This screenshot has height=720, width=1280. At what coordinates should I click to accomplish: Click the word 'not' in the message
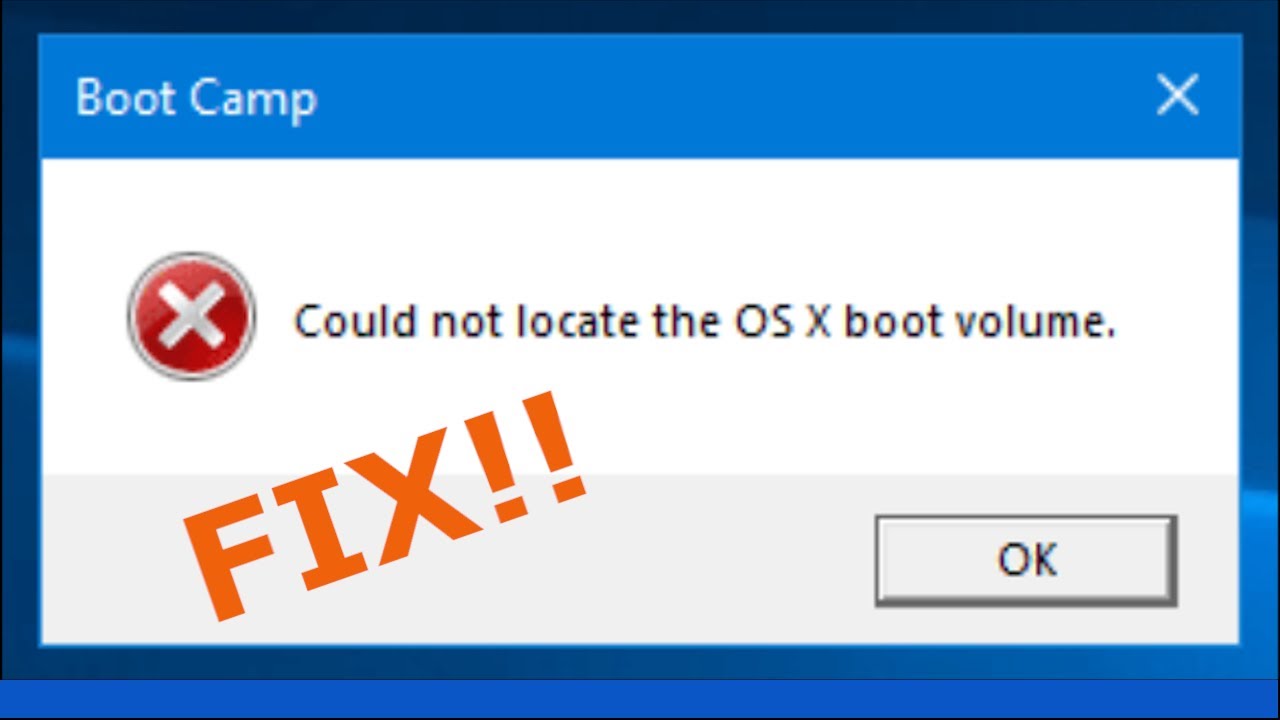467,322
